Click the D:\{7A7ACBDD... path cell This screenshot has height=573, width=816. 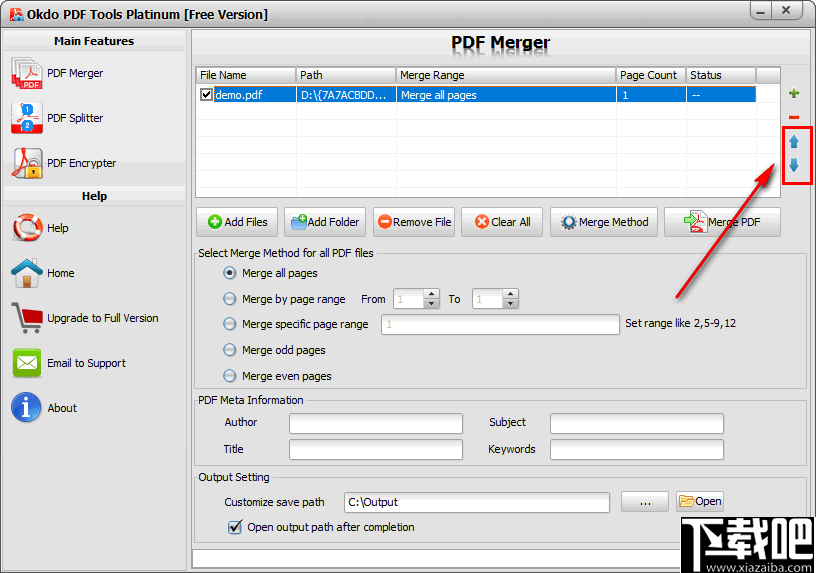click(346, 95)
